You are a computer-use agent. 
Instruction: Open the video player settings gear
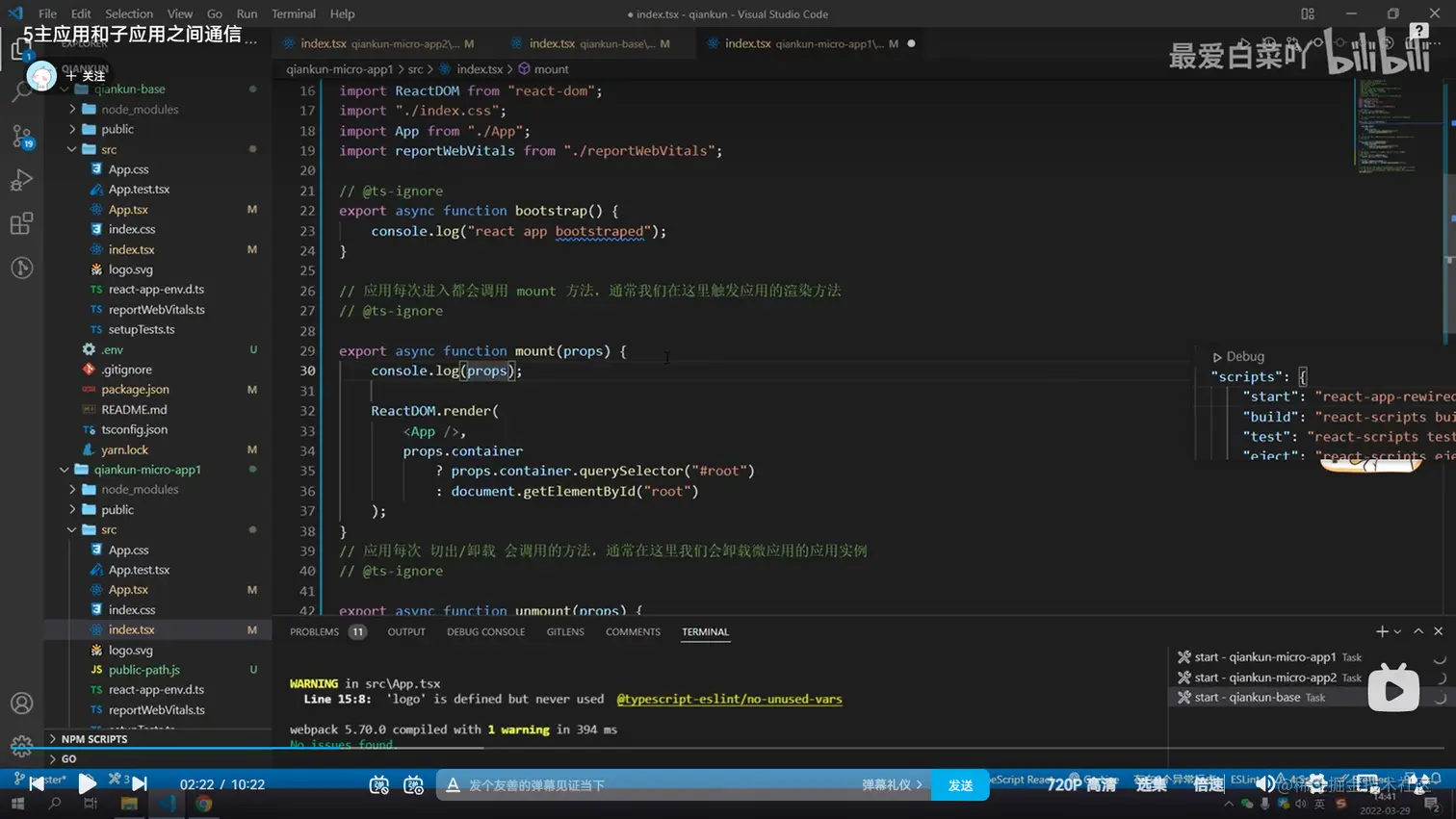click(x=1316, y=784)
